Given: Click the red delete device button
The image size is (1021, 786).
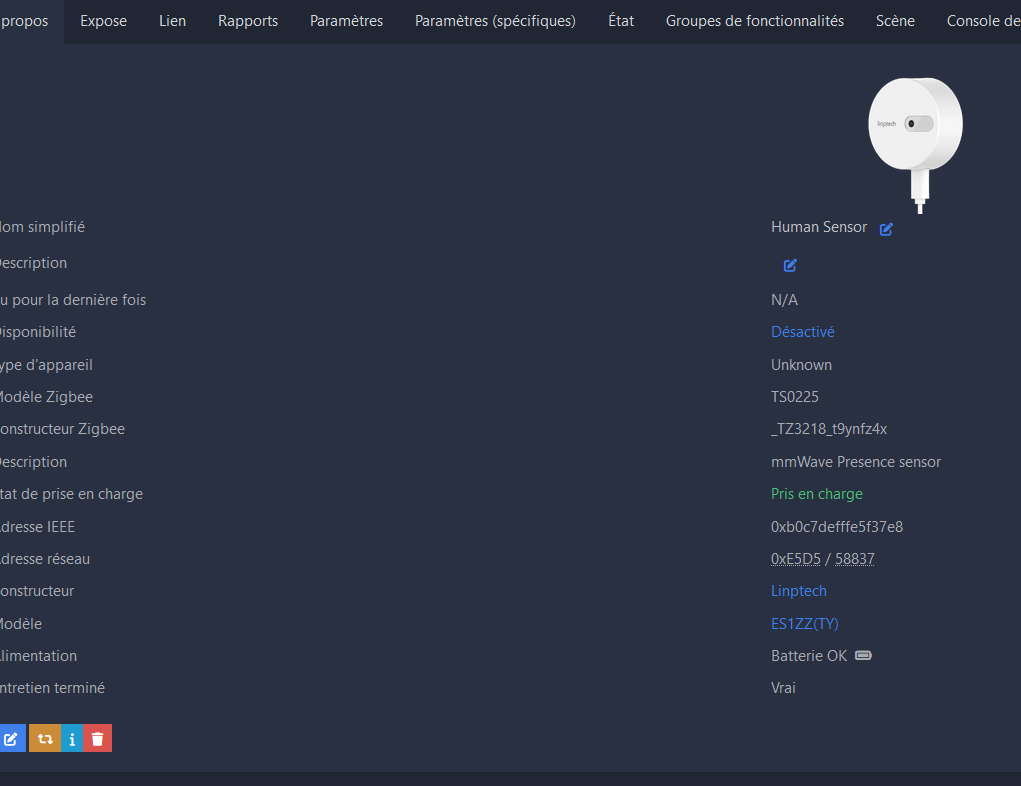Looking at the screenshot, I should (98, 738).
